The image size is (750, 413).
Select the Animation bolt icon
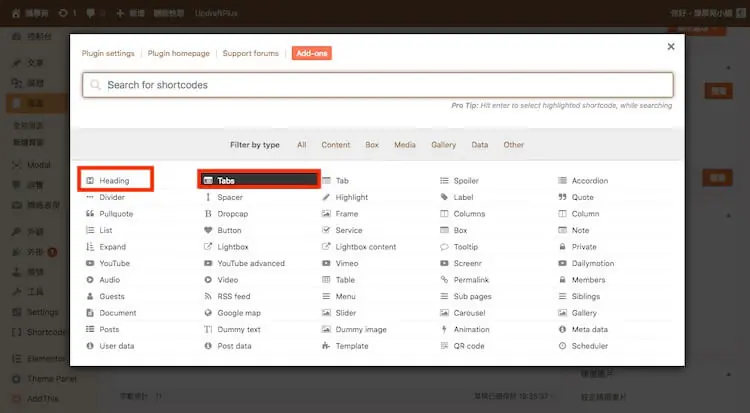[x=444, y=329]
